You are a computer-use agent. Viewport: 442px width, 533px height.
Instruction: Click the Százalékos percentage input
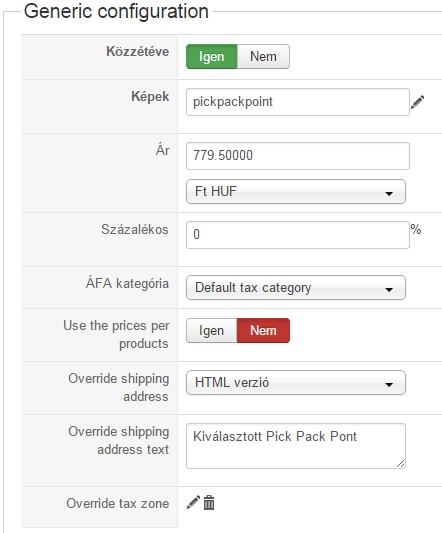click(x=298, y=235)
